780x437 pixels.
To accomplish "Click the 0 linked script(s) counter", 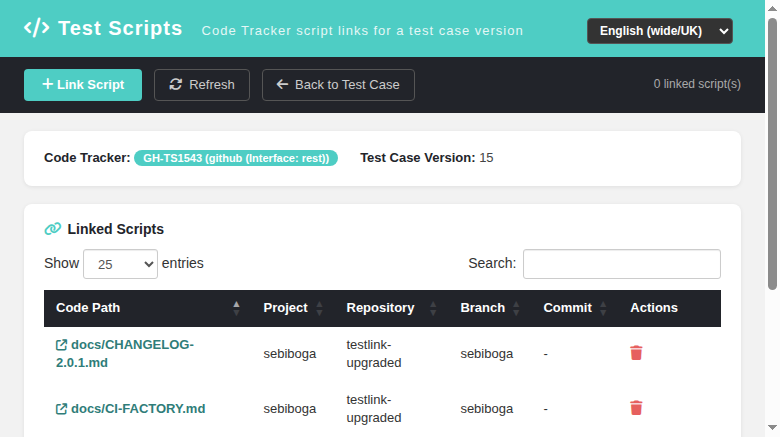I will [x=697, y=84].
